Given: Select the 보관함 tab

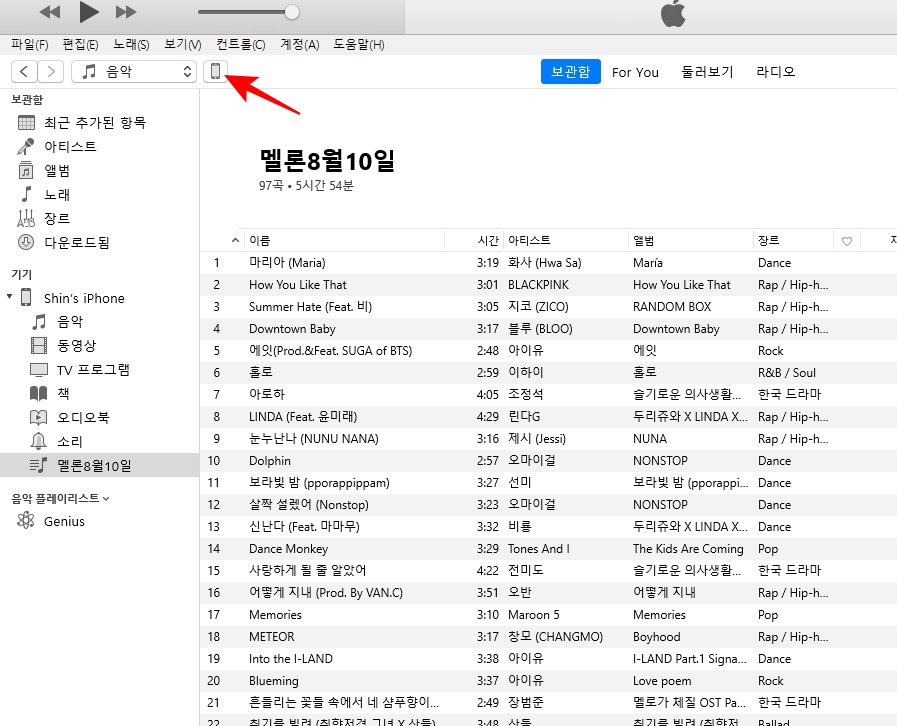Looking at the screenshot, I should click(570, 72).
